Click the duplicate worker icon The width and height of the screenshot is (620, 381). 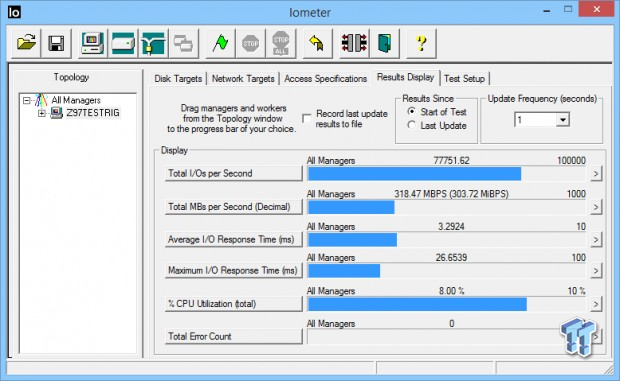coord(183,43)
